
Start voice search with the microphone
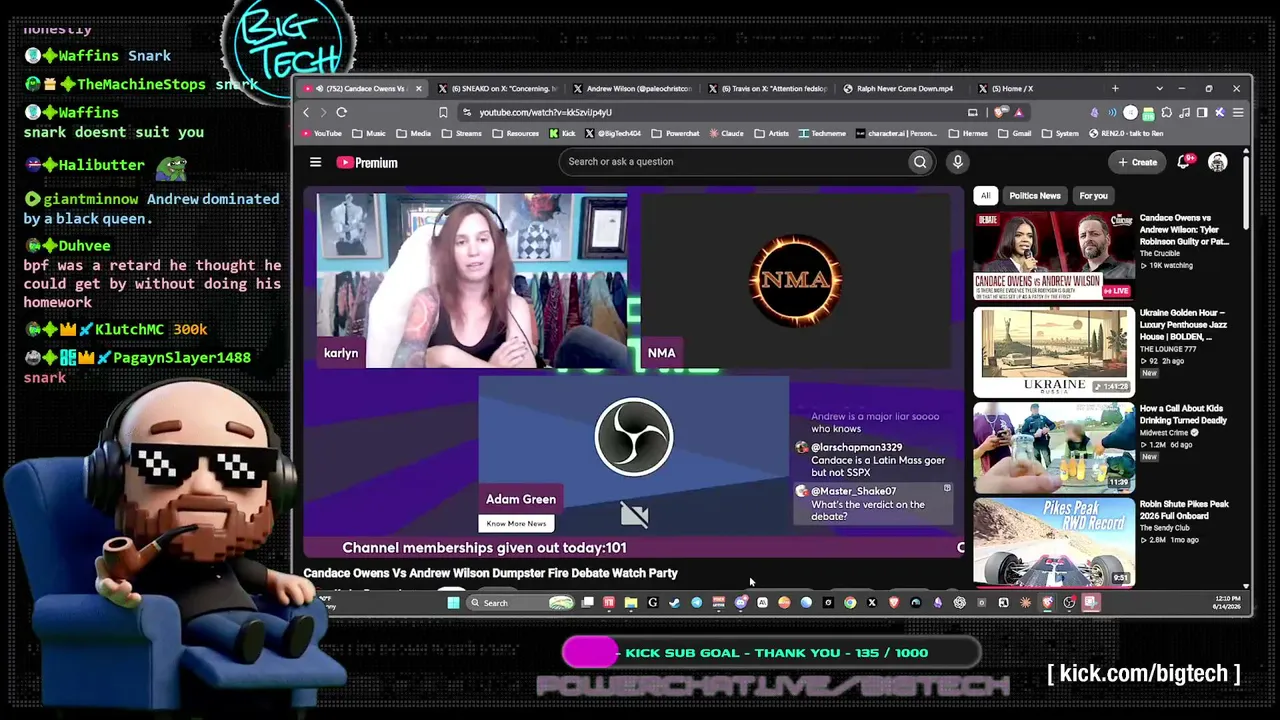[957, 162]
